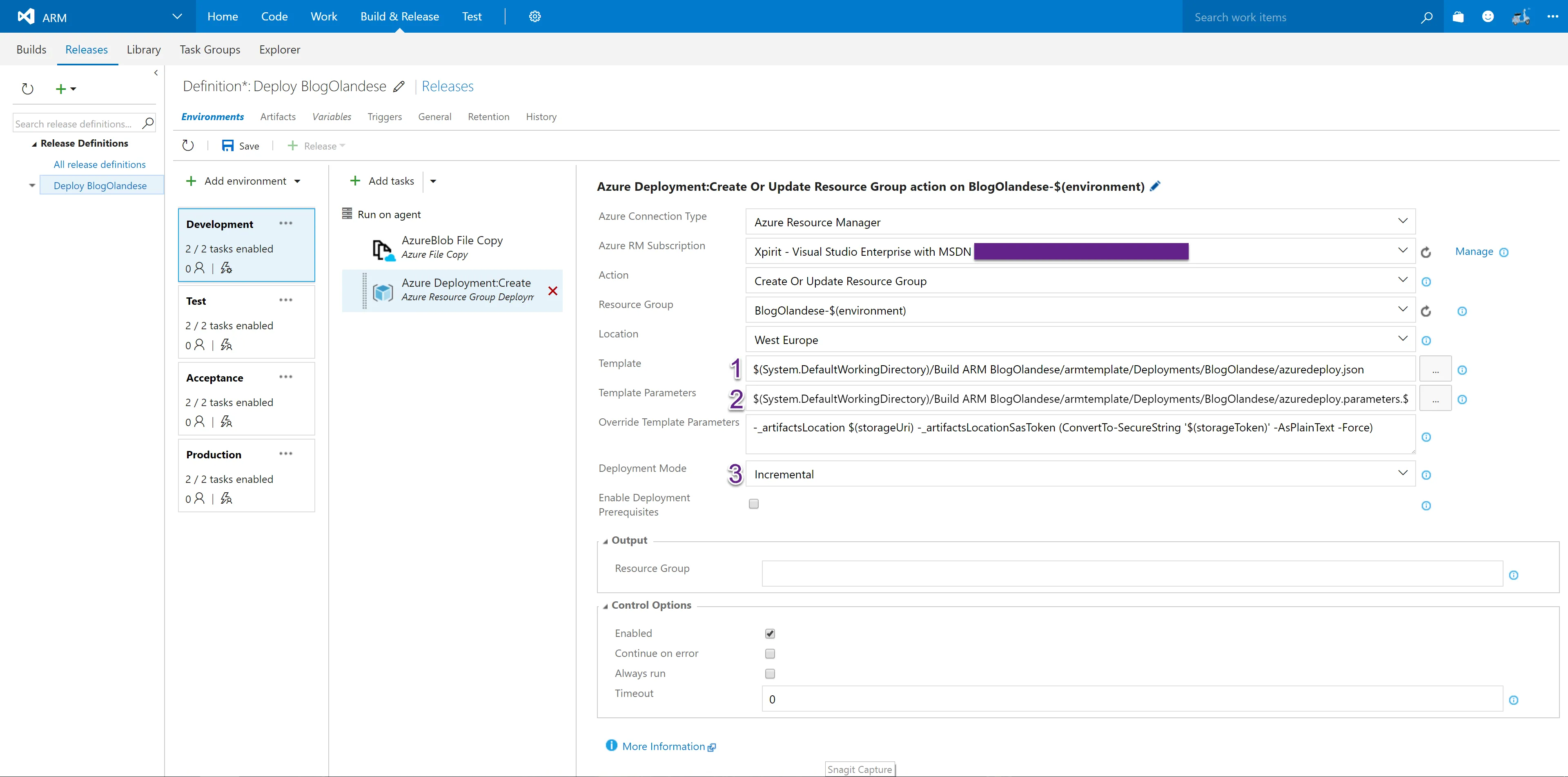This screenshot has height=777, width=1568.
Task: Refresh the release definitions list
Action: (x=27, y=89)
